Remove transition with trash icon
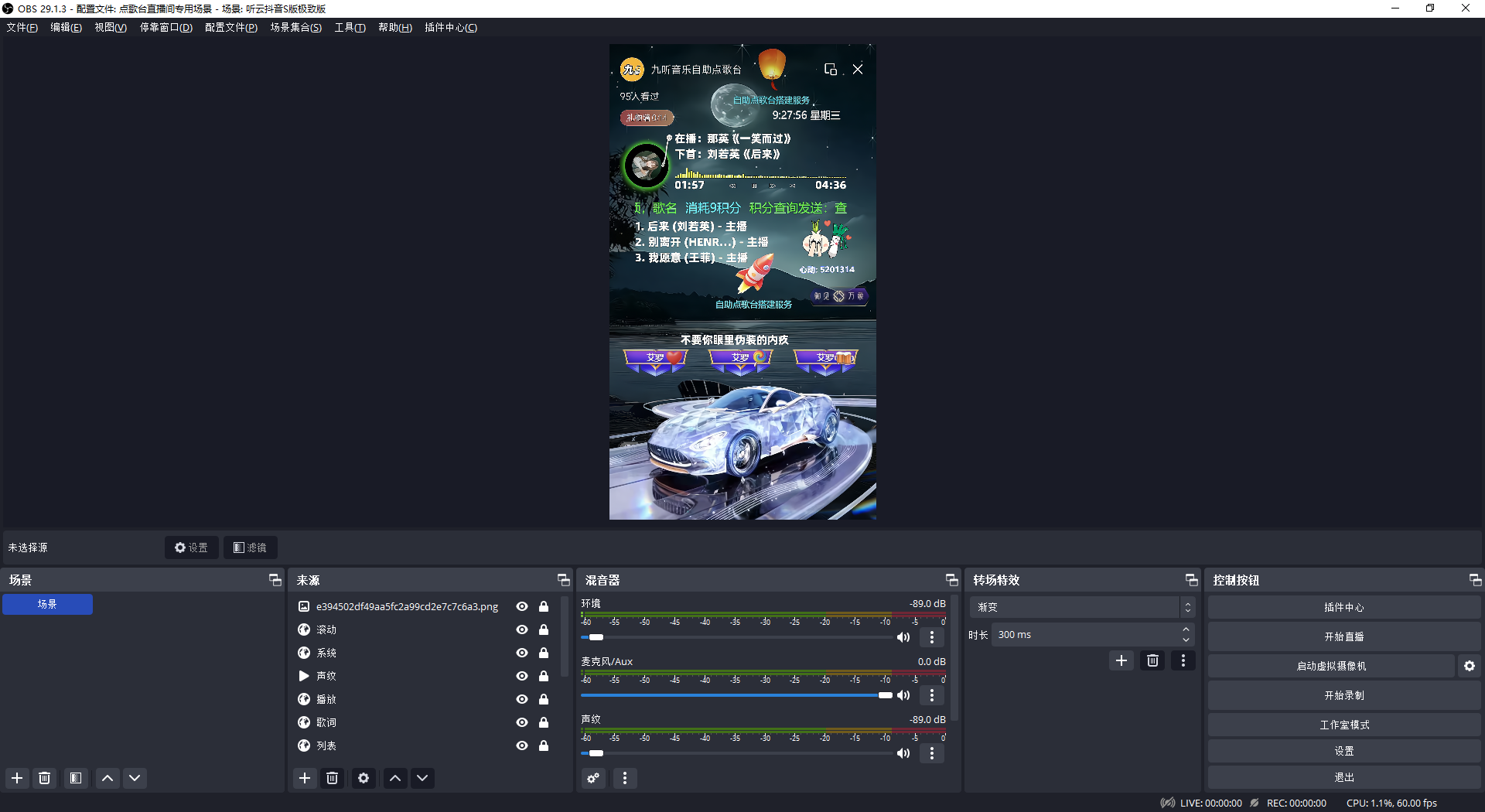Viewport: 1485px width, 812px height. click(1152, 660)
